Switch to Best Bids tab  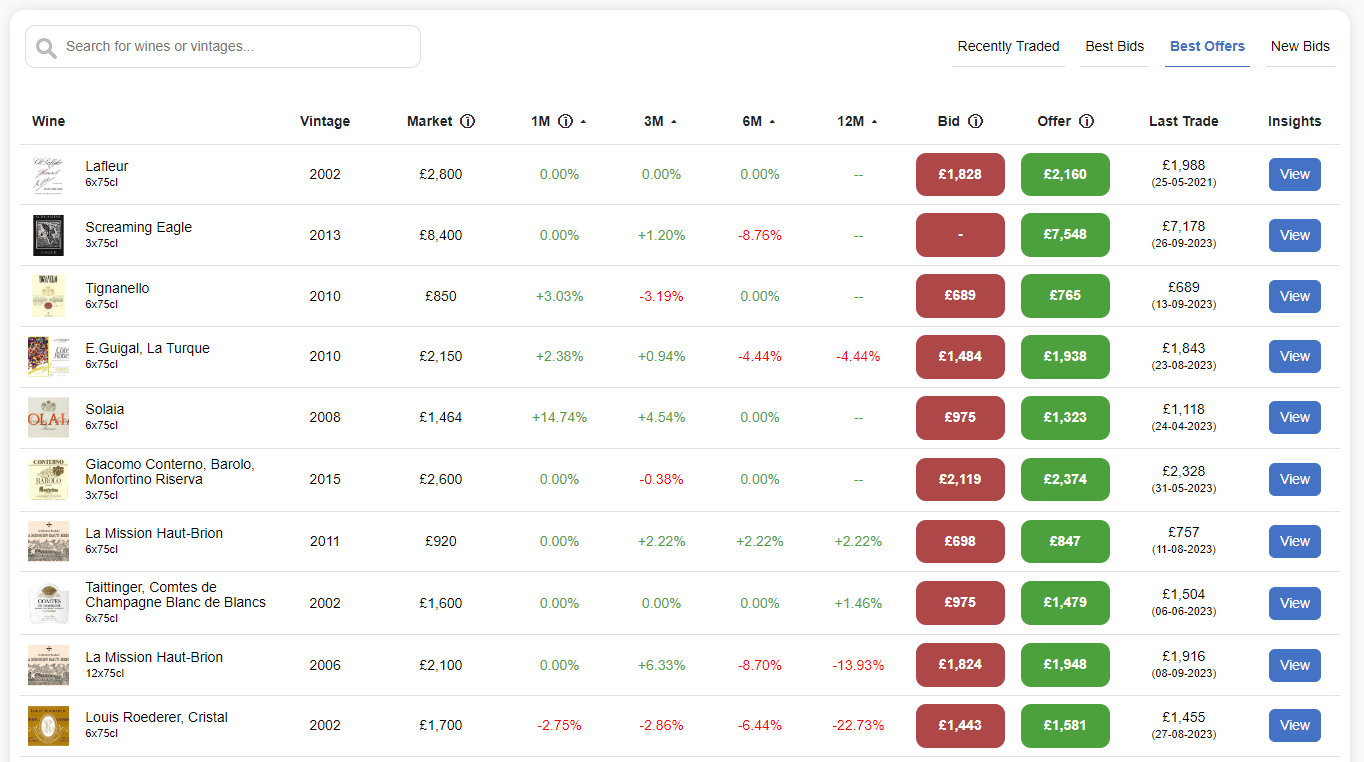[x=1114, y=46]
